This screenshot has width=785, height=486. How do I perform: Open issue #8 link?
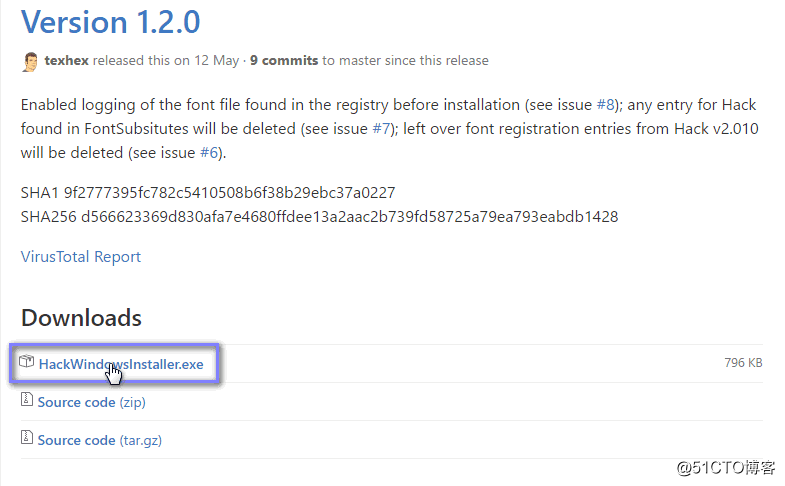605,105
